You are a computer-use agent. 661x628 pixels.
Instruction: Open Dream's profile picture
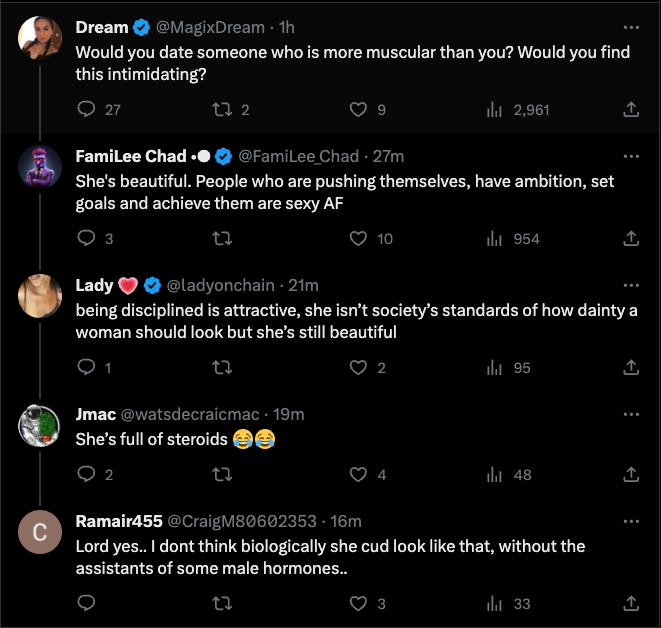[x=40, y=38]
